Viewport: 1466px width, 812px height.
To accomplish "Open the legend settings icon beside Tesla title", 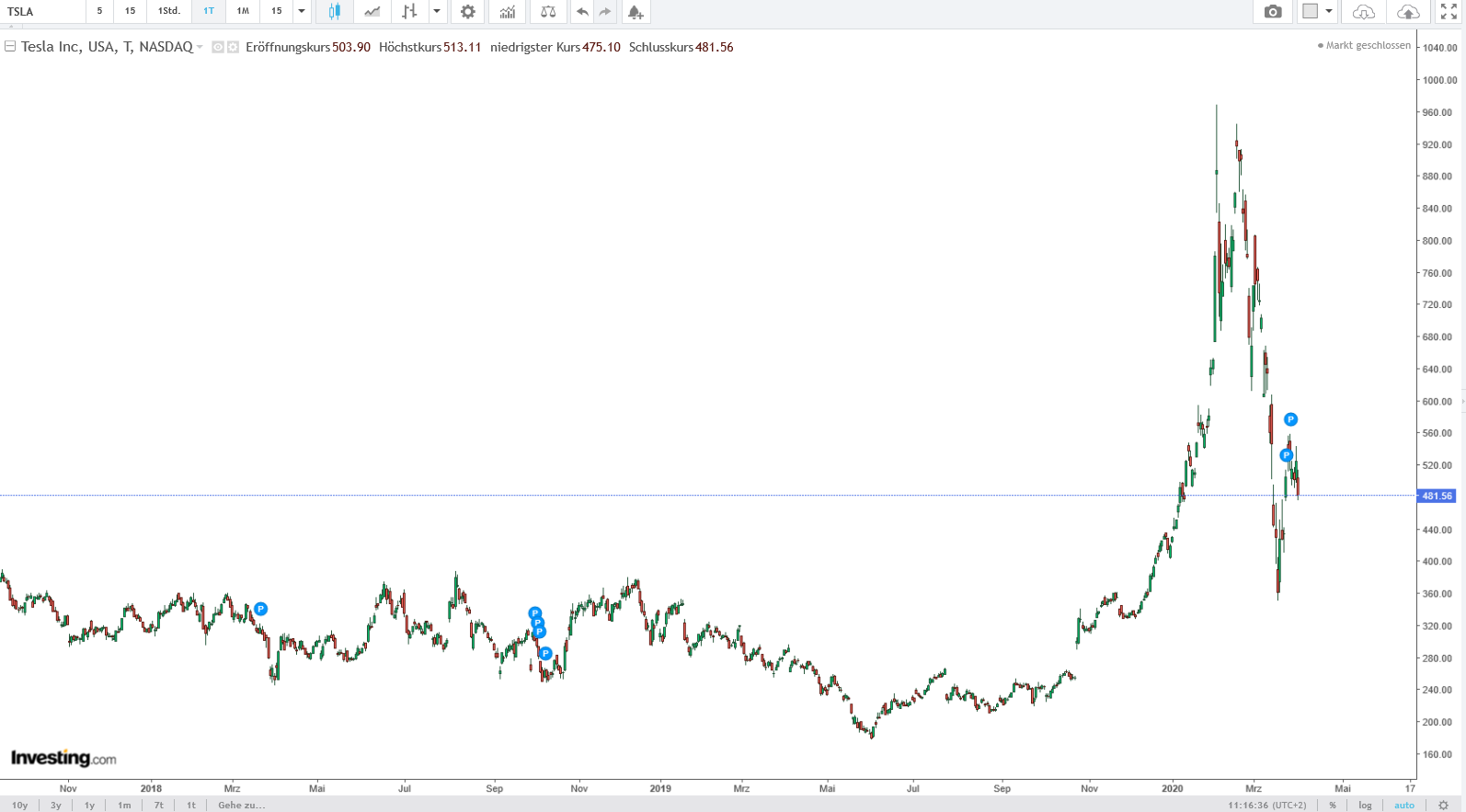I will pyautogui.click(x=233, y=47).
